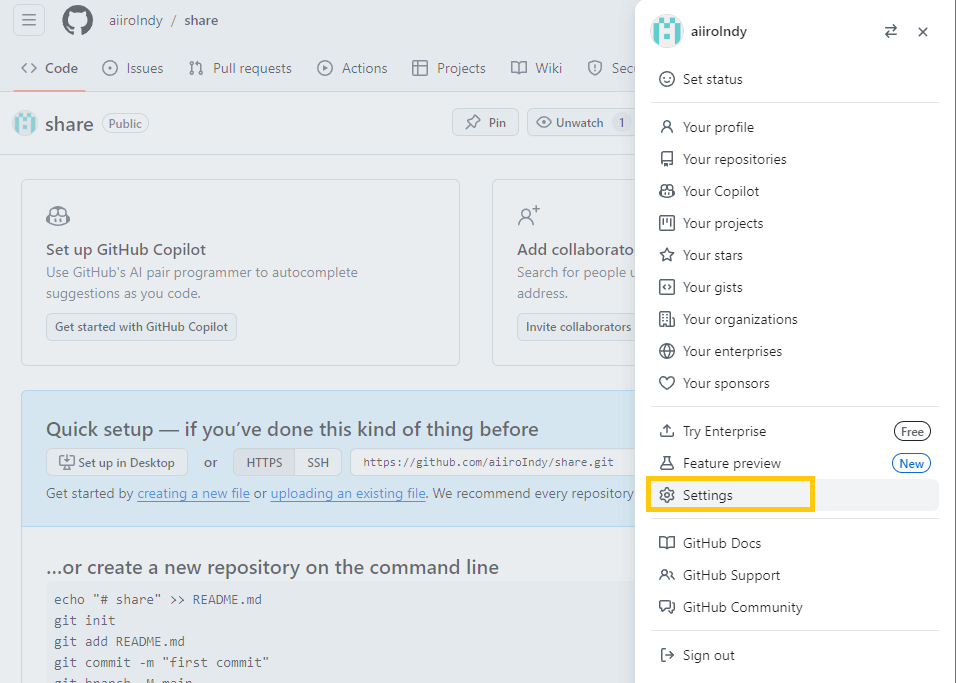Open the hamburger navigation menu

(x=29, y=20)
